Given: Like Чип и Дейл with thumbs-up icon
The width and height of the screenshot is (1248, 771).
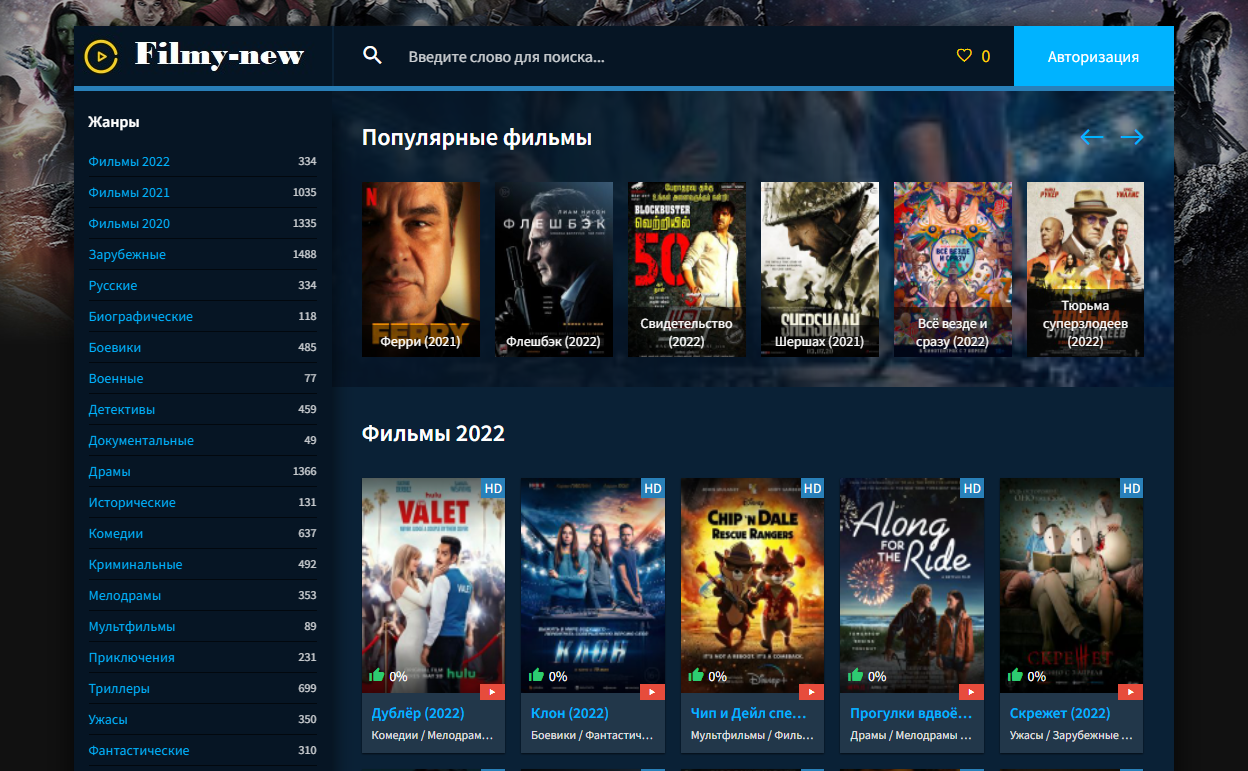Looking at the screenshot, I should pos(696,675).
